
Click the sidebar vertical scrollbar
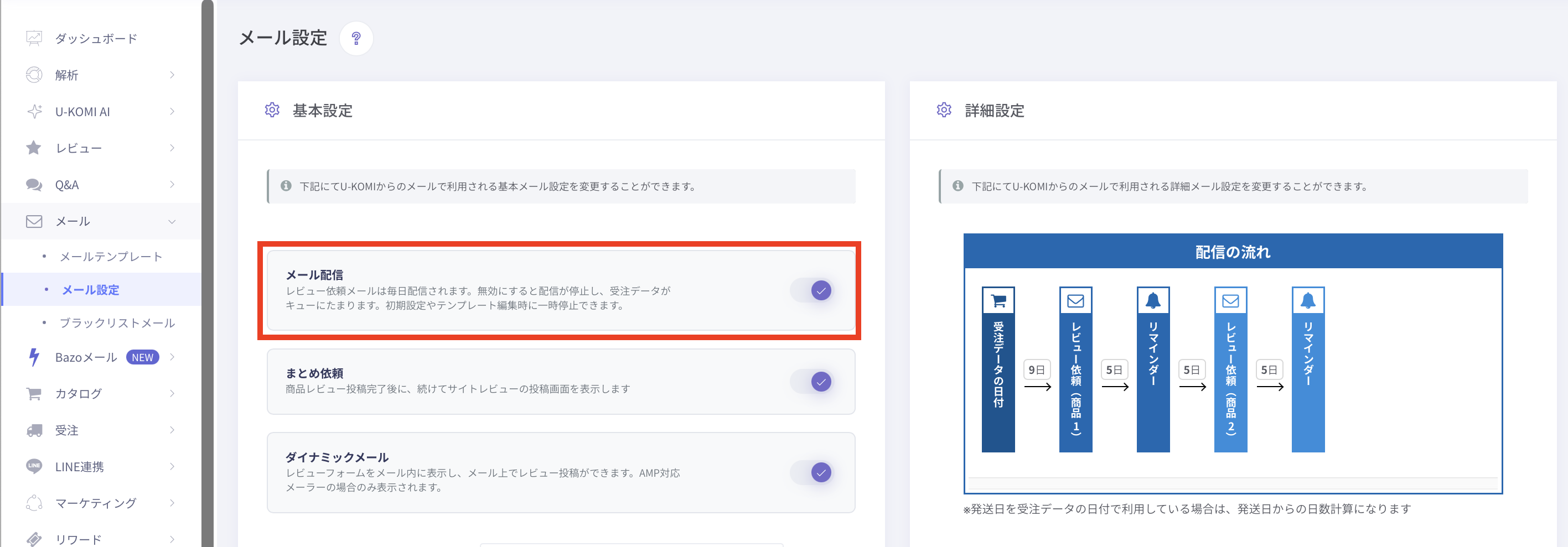point(208,274)
